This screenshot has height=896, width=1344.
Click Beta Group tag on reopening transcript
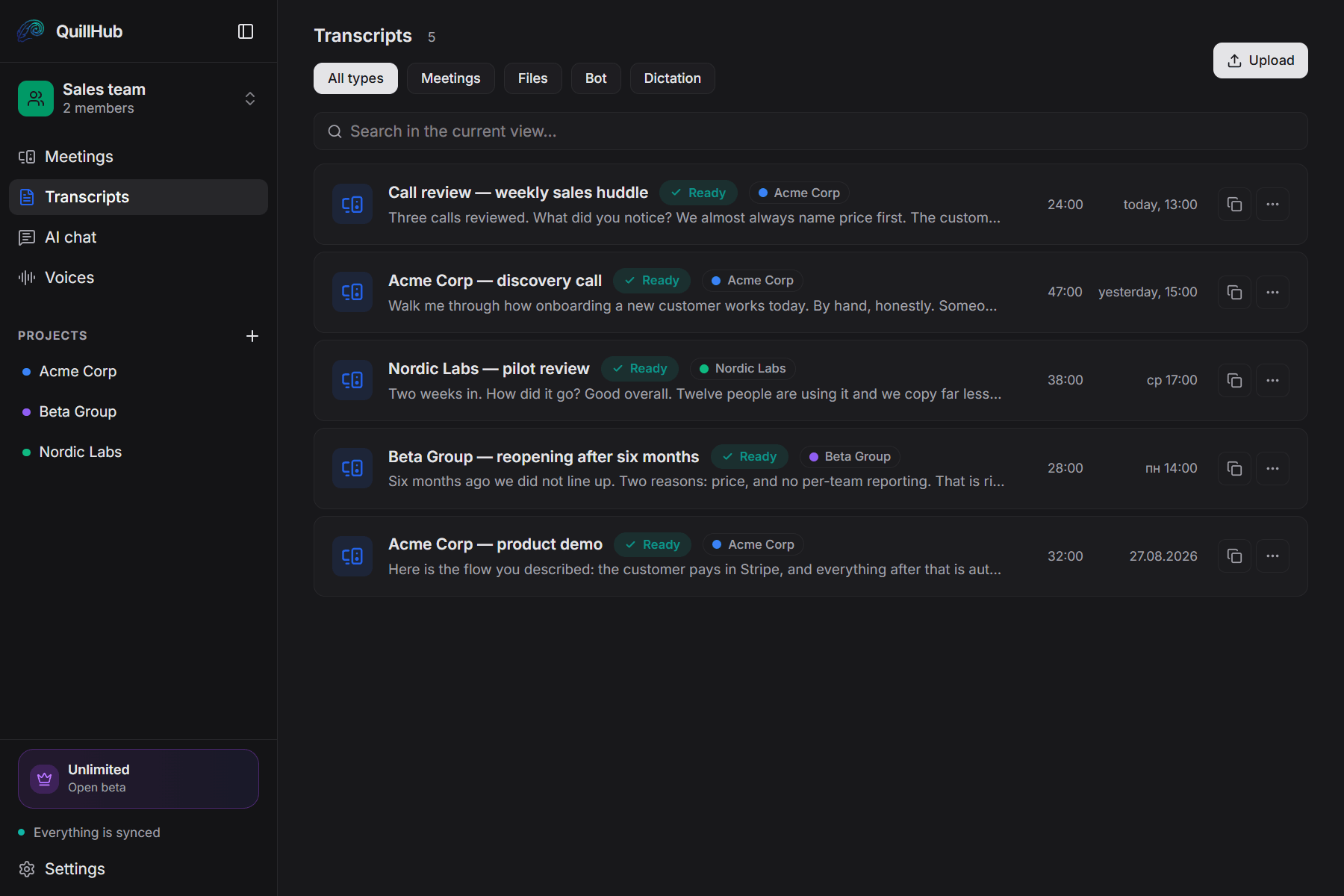(x=850, y=457)
